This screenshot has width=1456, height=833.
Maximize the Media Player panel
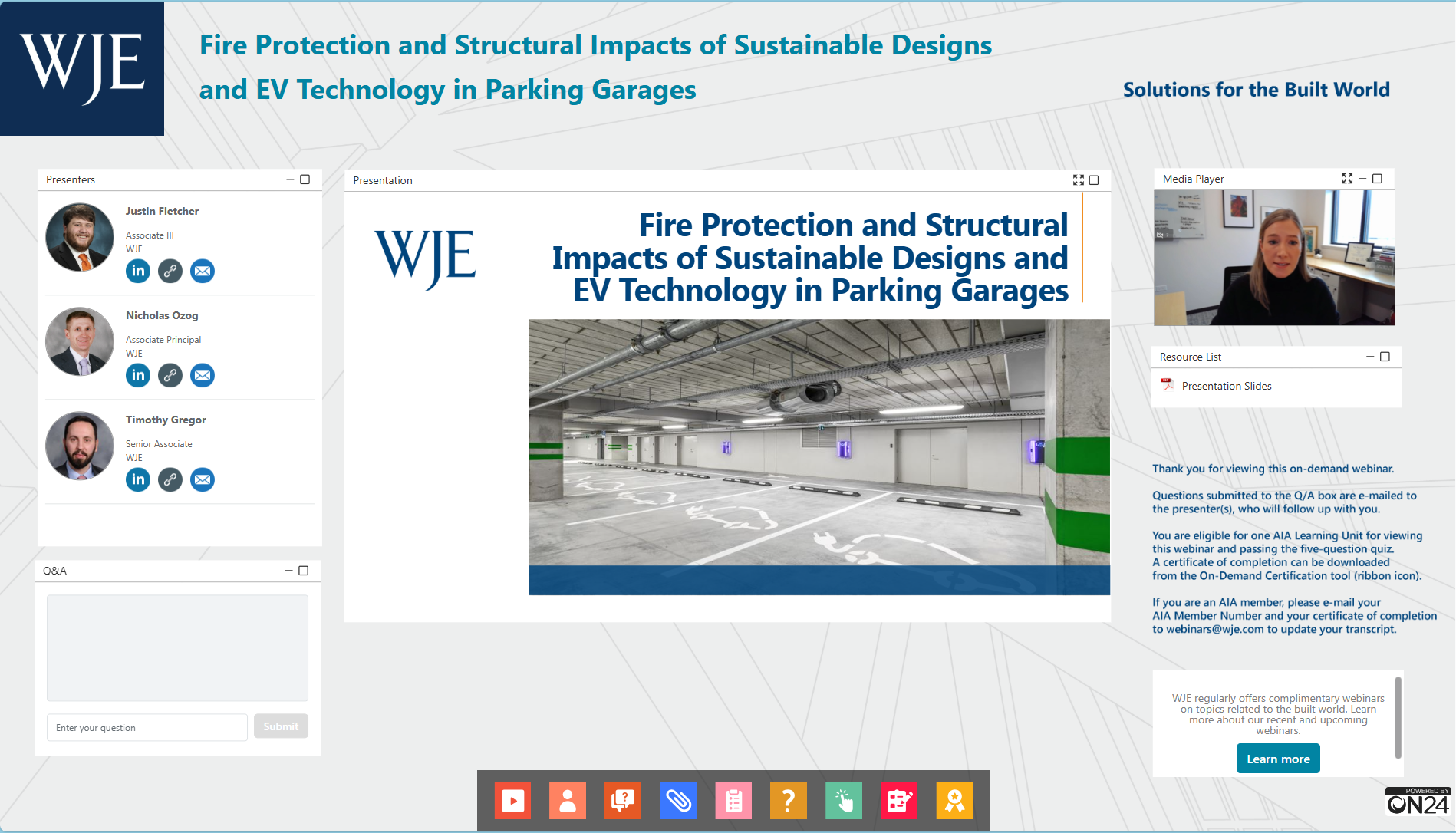(x=1377, y=178)
